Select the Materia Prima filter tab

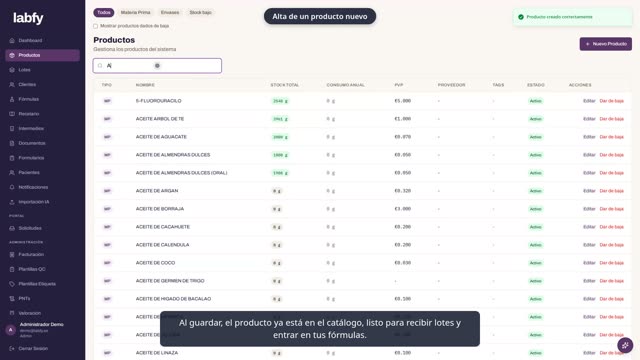point(136,13)
